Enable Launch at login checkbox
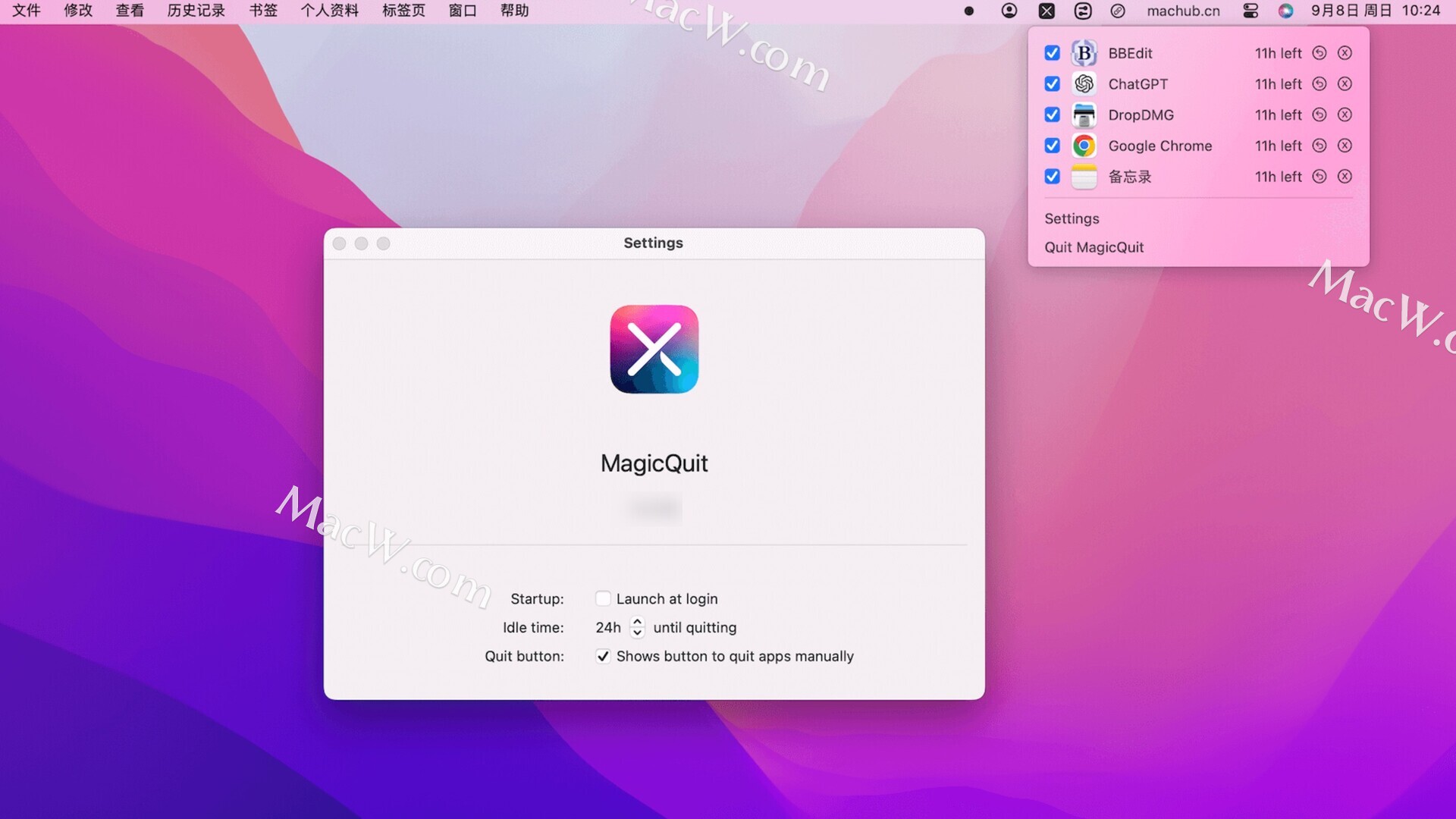 click(x=603, y=599)
